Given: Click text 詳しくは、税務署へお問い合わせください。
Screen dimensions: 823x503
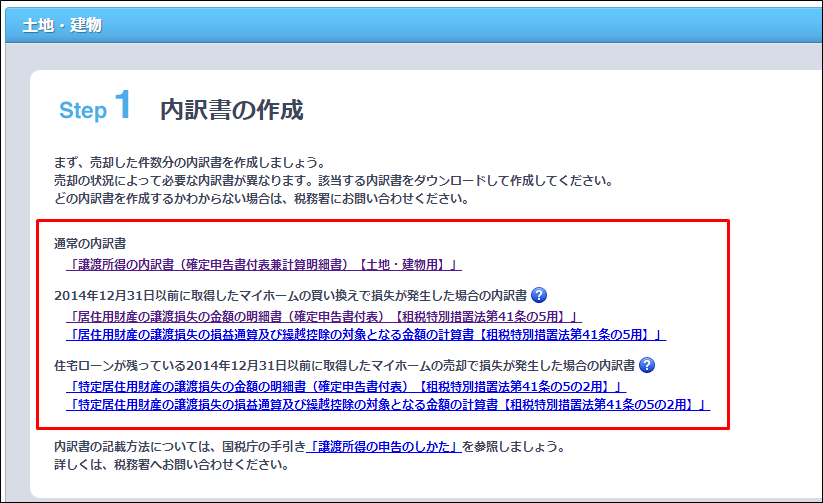Looking at the screenshot, I should click(x=172, y=465).
